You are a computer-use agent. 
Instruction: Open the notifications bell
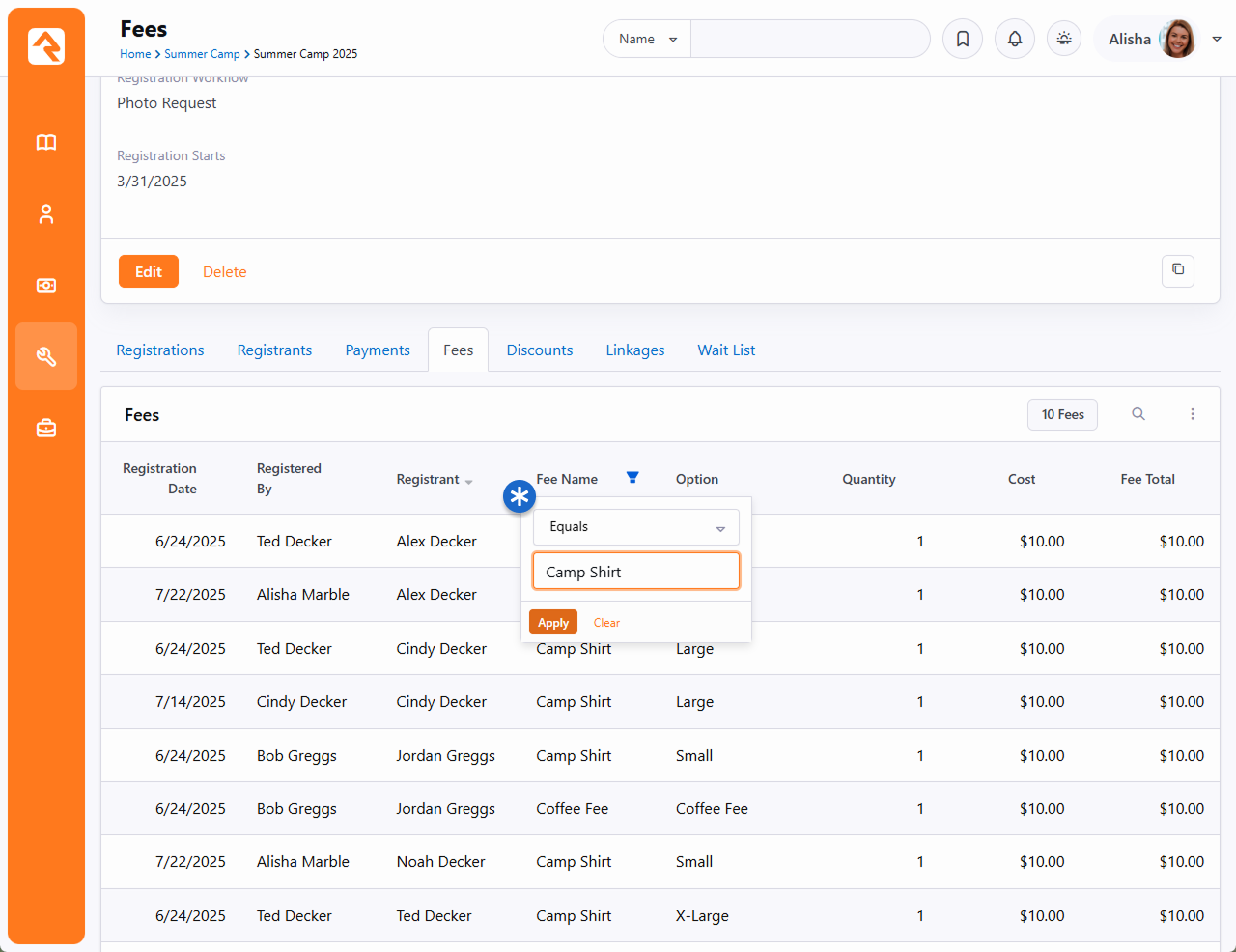[1015, 40]
